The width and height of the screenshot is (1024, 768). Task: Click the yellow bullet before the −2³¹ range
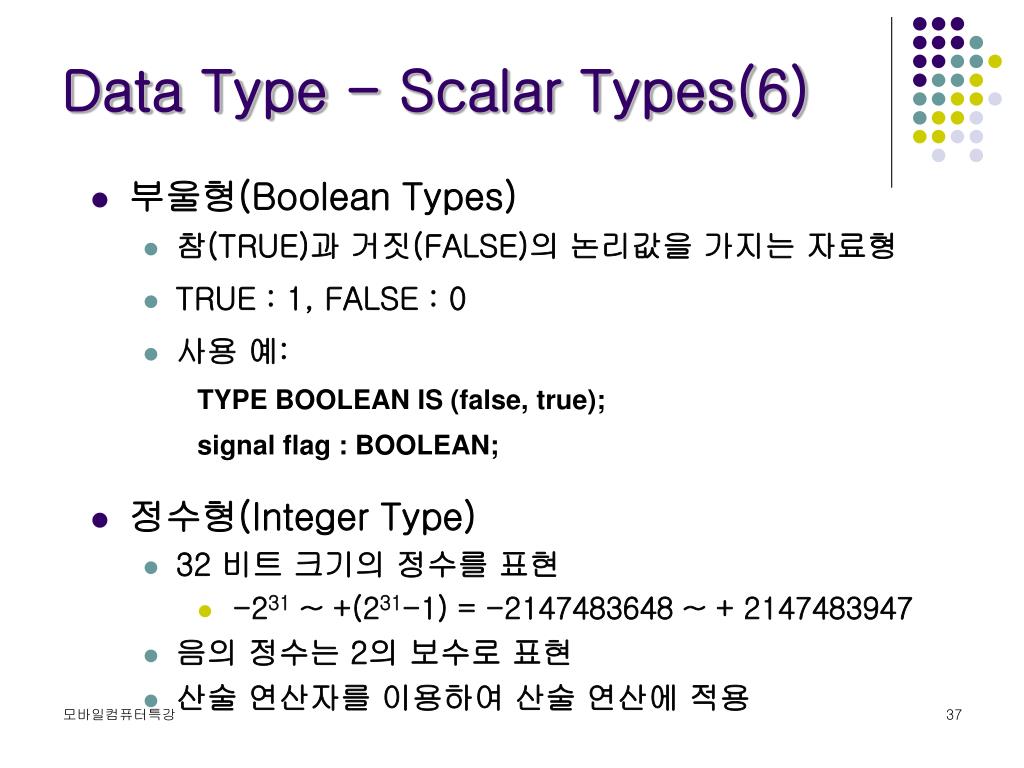tap(205, 611)
